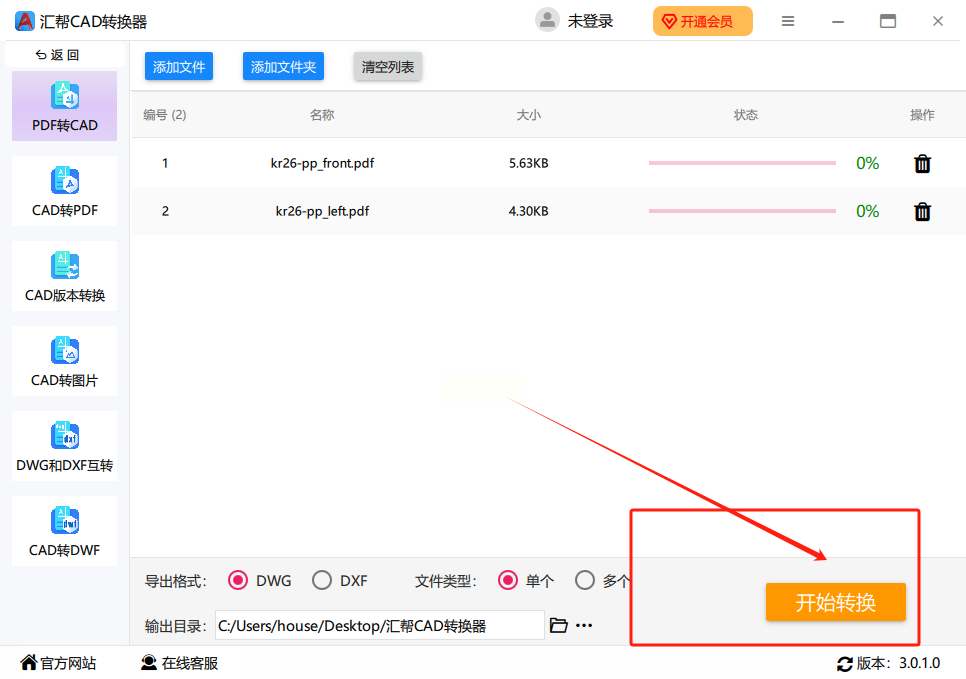Switch to CAD转PDF mode
This screenshot has height=679, width=966.
[x=65, y=191]
